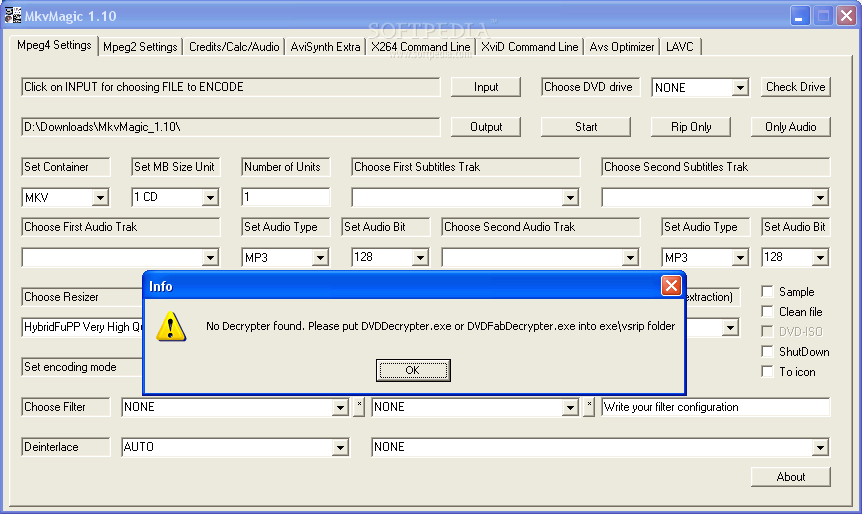Click the 'No Decrypter found' message text

tap(440, 326)
